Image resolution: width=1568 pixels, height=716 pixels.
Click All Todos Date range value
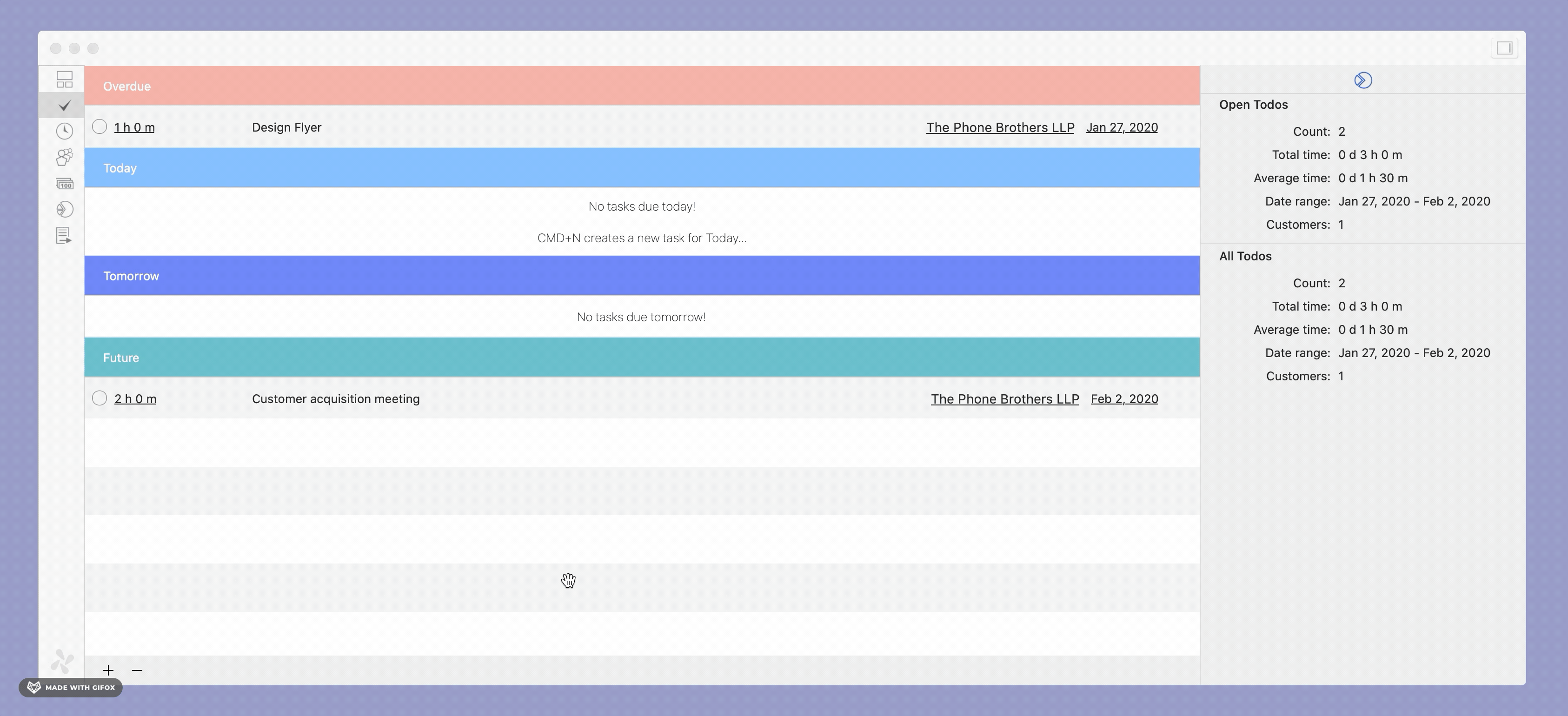pos(1414,352)
